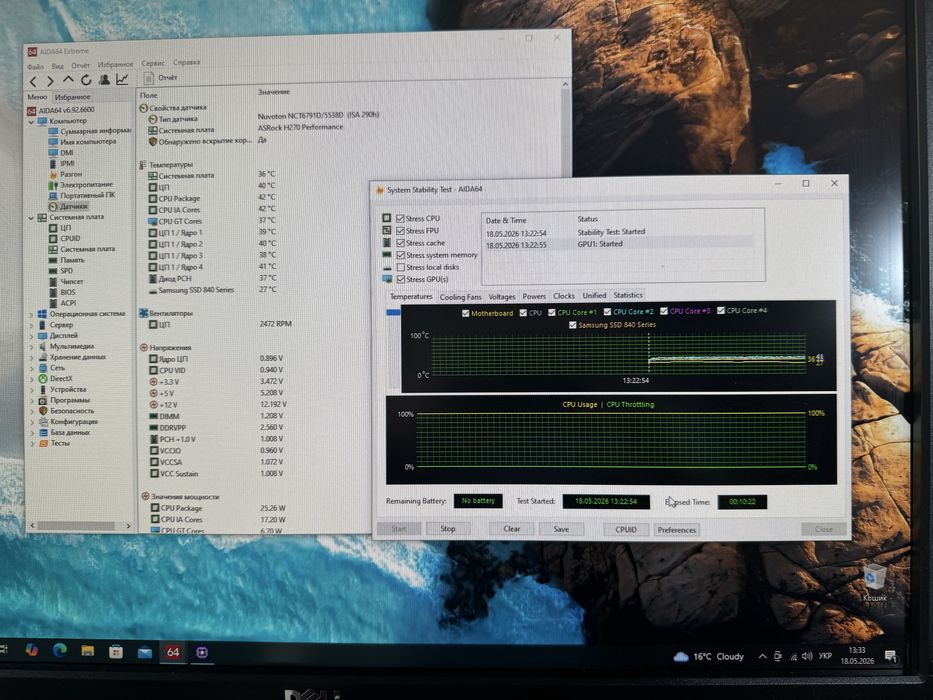Image resolution: width=933 pixels, height=700 pixels.
Task: Open the Вид menu
Action: click(x=57, y=65)
